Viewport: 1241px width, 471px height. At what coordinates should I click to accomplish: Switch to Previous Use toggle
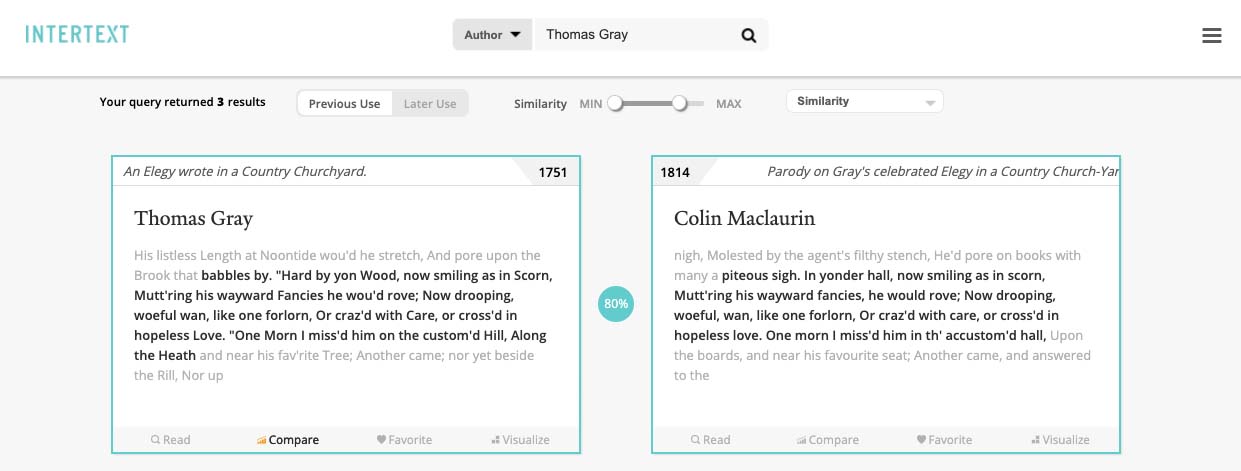point(344,104)
